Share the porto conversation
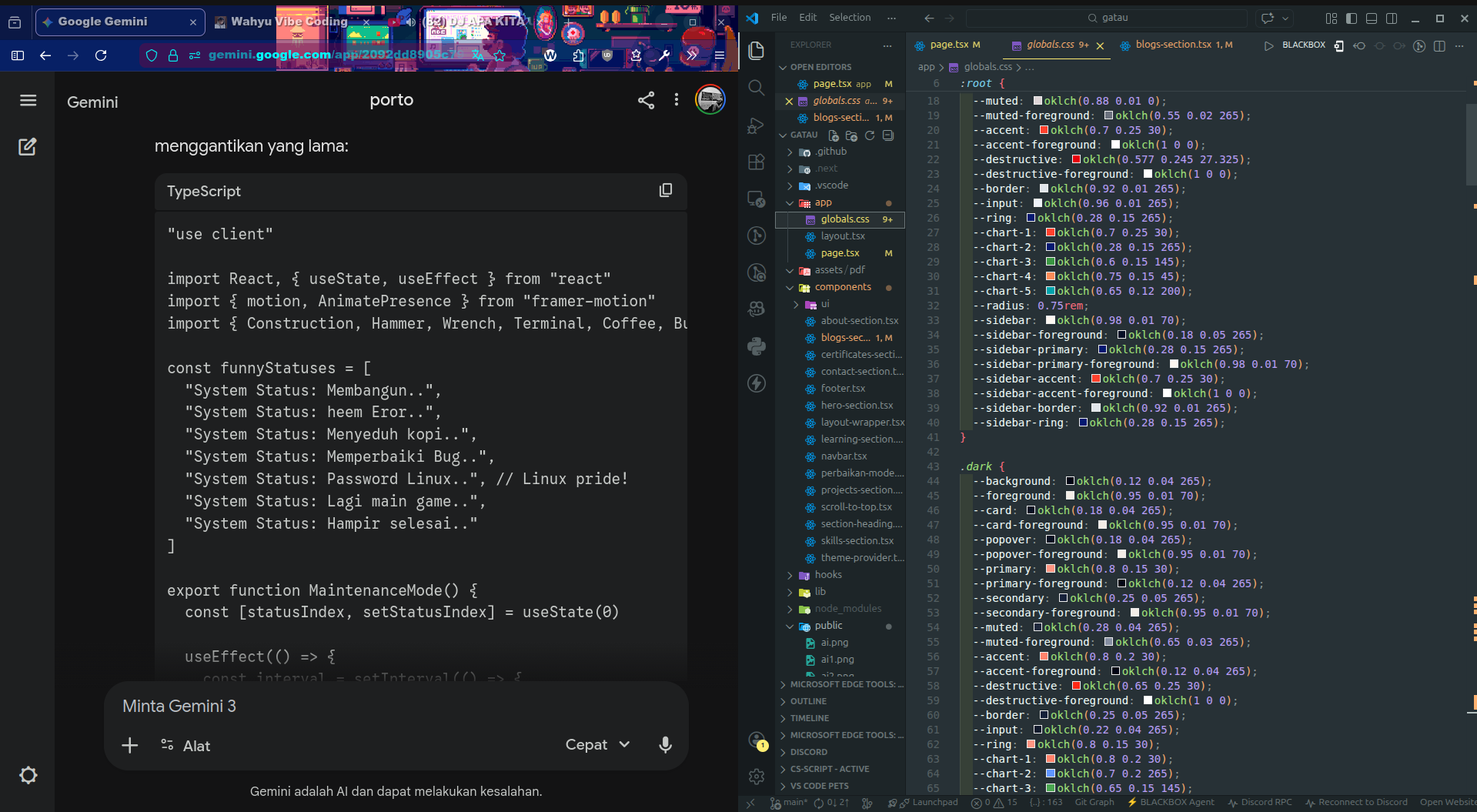This screenshot has height=812, width=1477. point(646,100)
